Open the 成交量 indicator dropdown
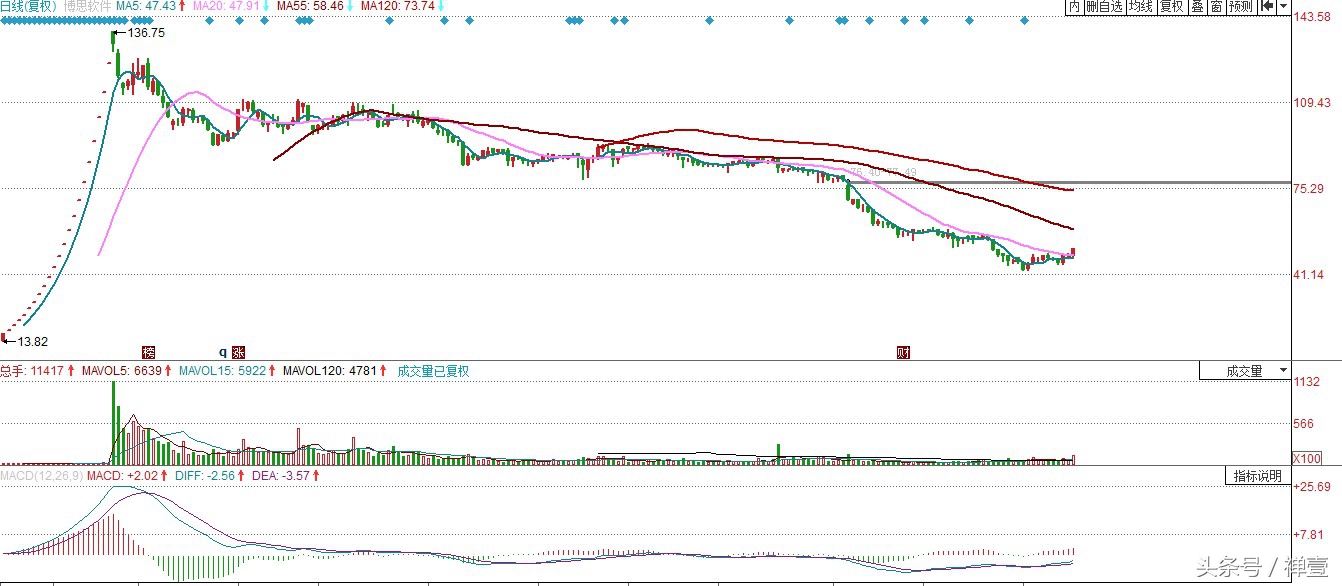 (1245, 371)
